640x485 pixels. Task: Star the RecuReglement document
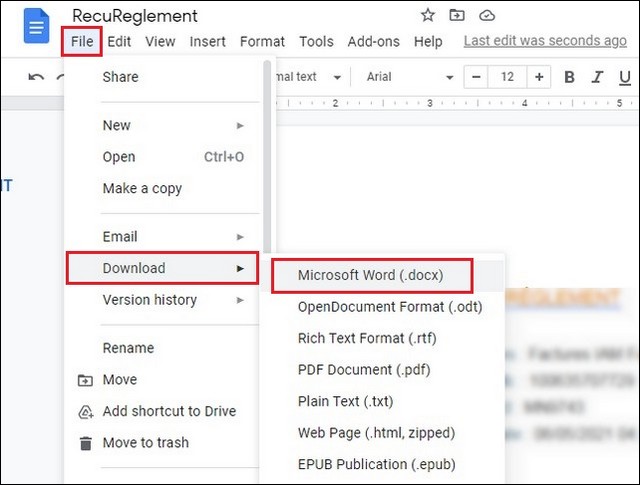point(427,16)
